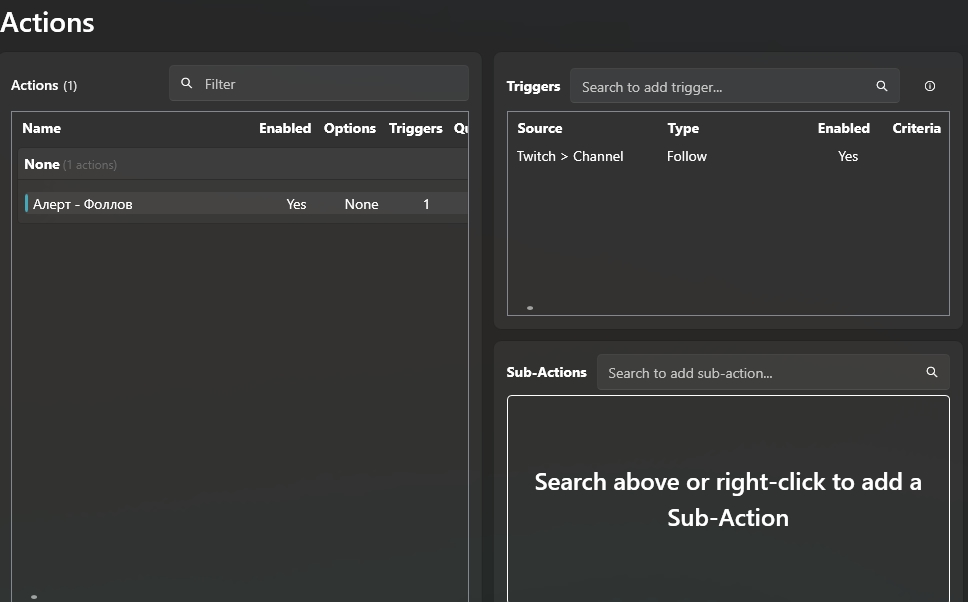
Task: Click the Triggers column header in the Actions list
Action: click(416, 128)
